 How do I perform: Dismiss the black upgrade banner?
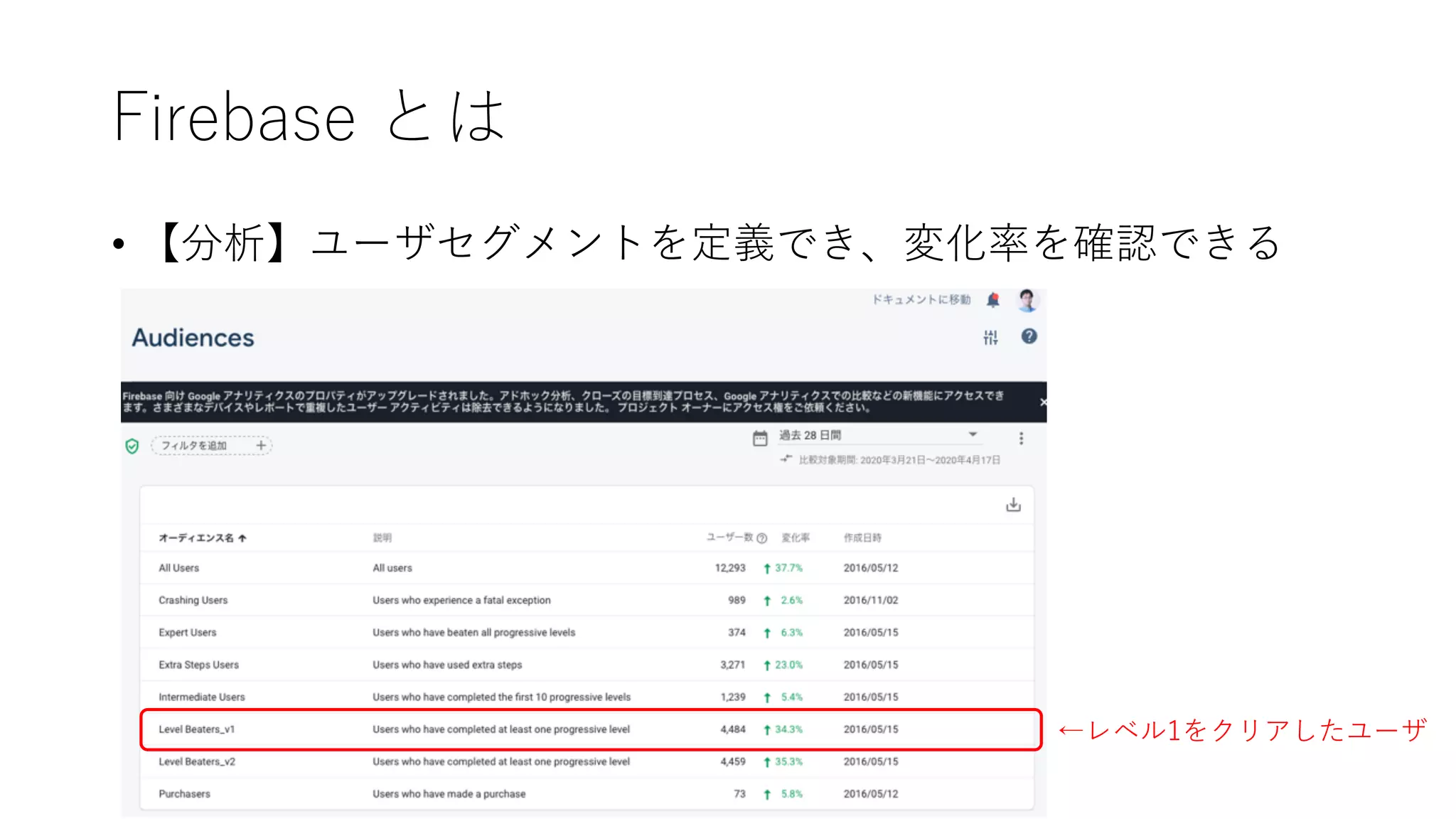[1043, 402]
